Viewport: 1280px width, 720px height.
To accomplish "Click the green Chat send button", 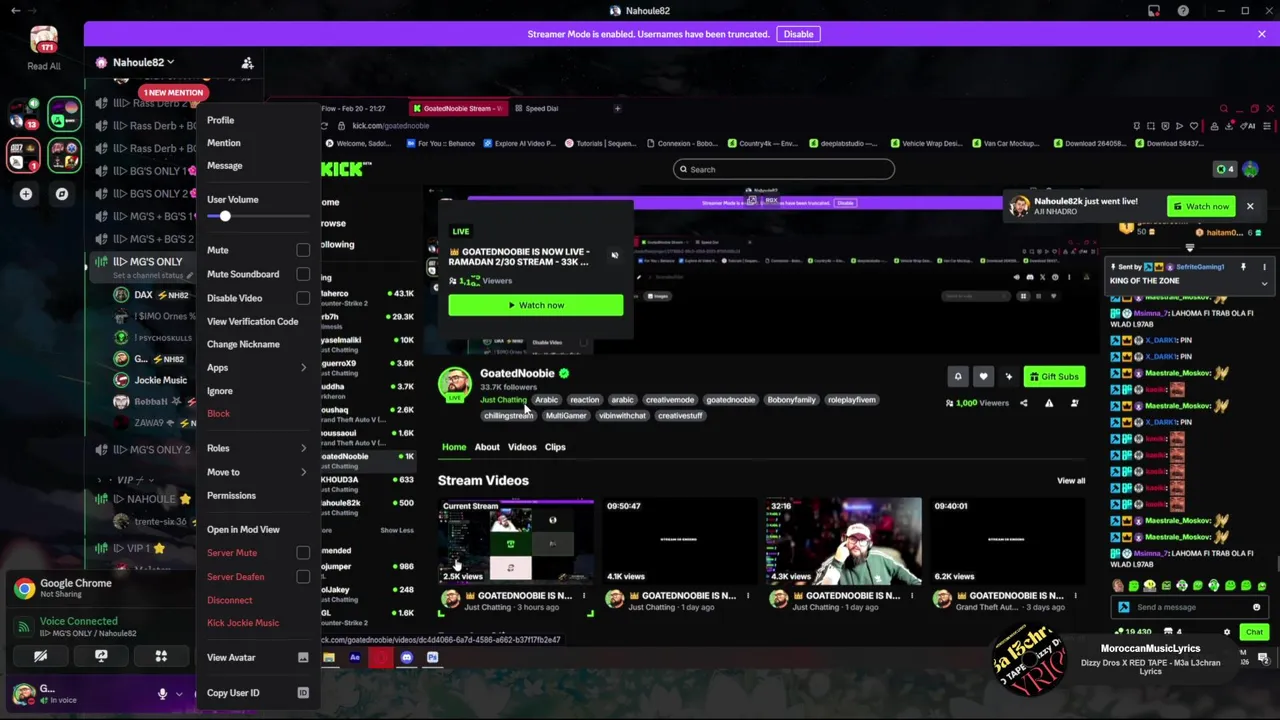I will (x=1254, y=632).
